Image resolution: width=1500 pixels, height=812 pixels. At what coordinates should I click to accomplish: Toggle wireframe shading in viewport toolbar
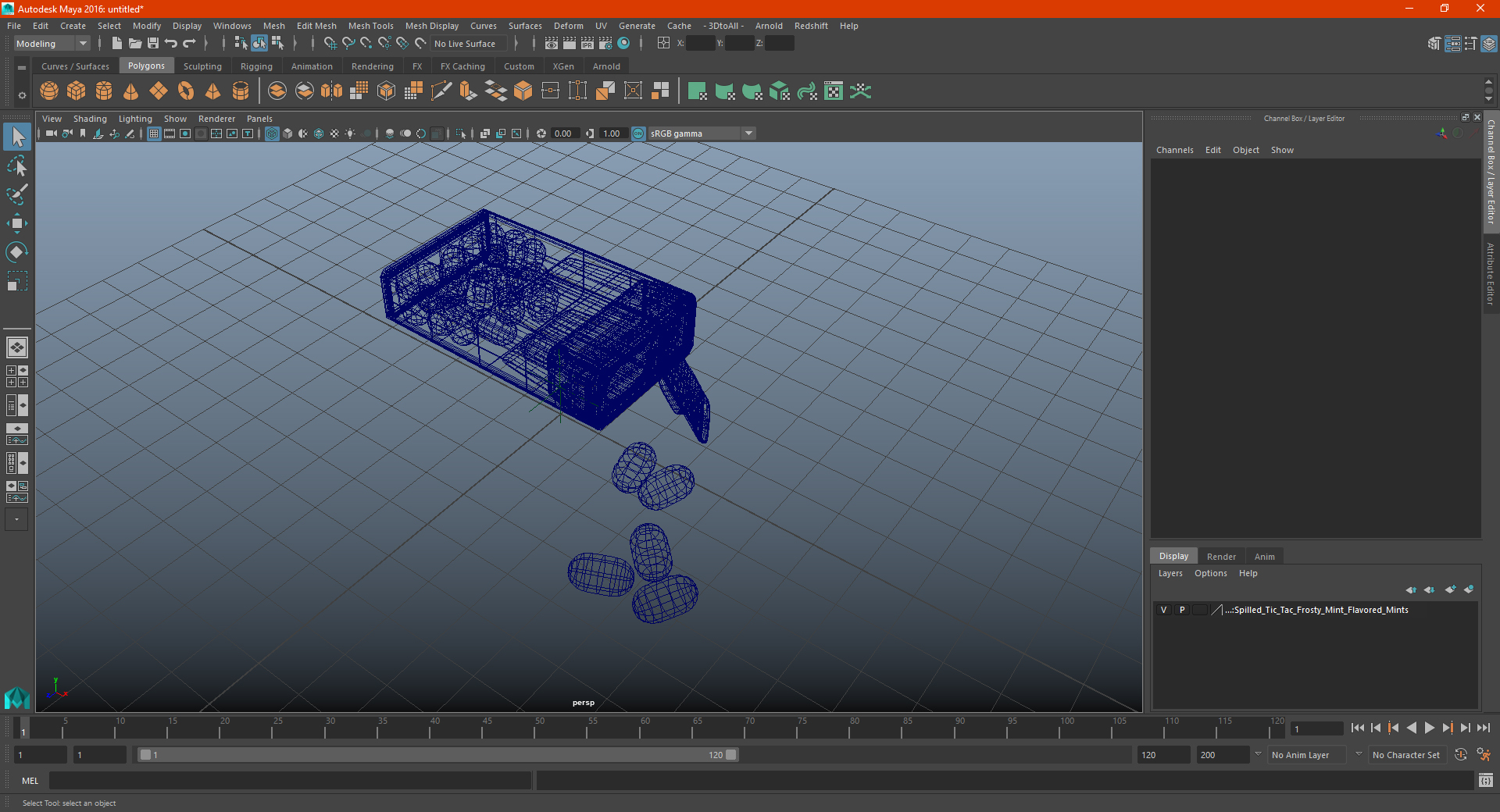click(272, 134)
